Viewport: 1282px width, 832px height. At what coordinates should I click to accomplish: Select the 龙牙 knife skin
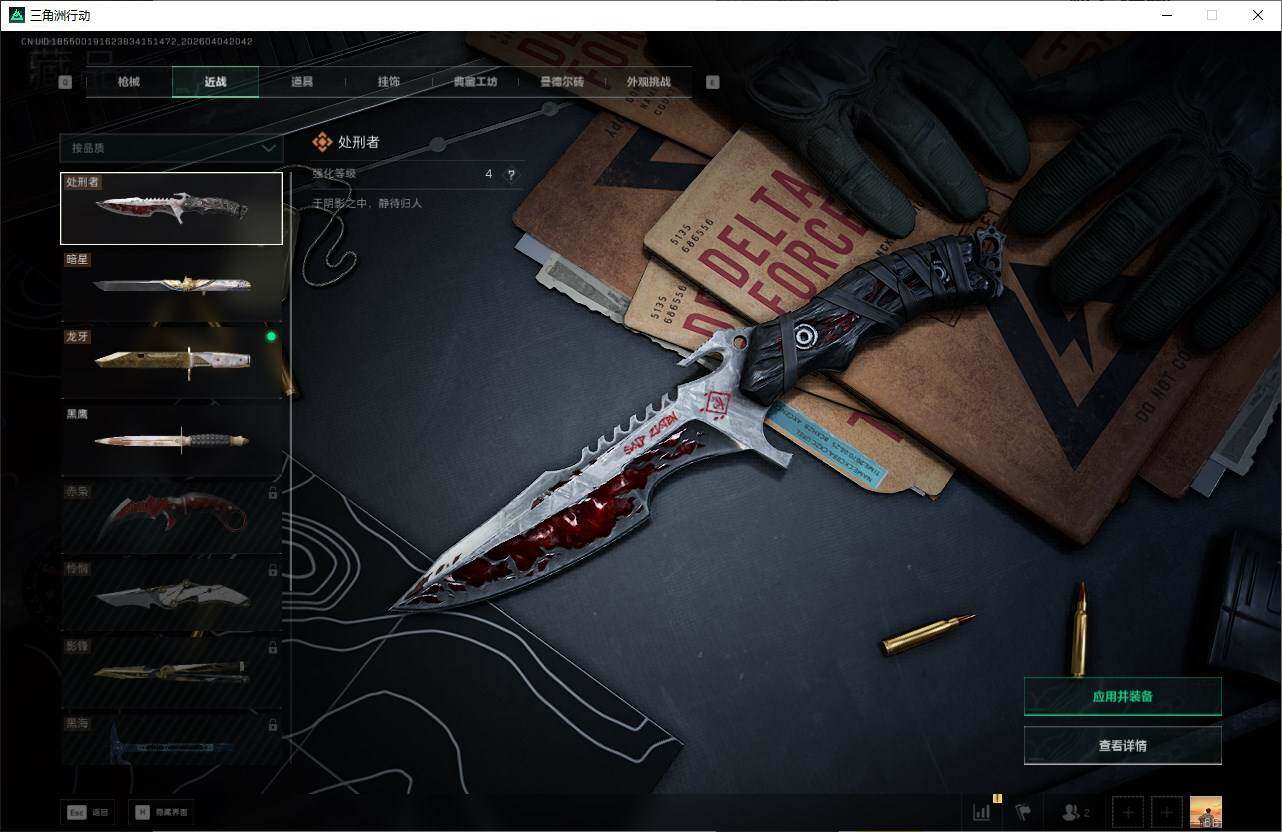click(171, 362)
